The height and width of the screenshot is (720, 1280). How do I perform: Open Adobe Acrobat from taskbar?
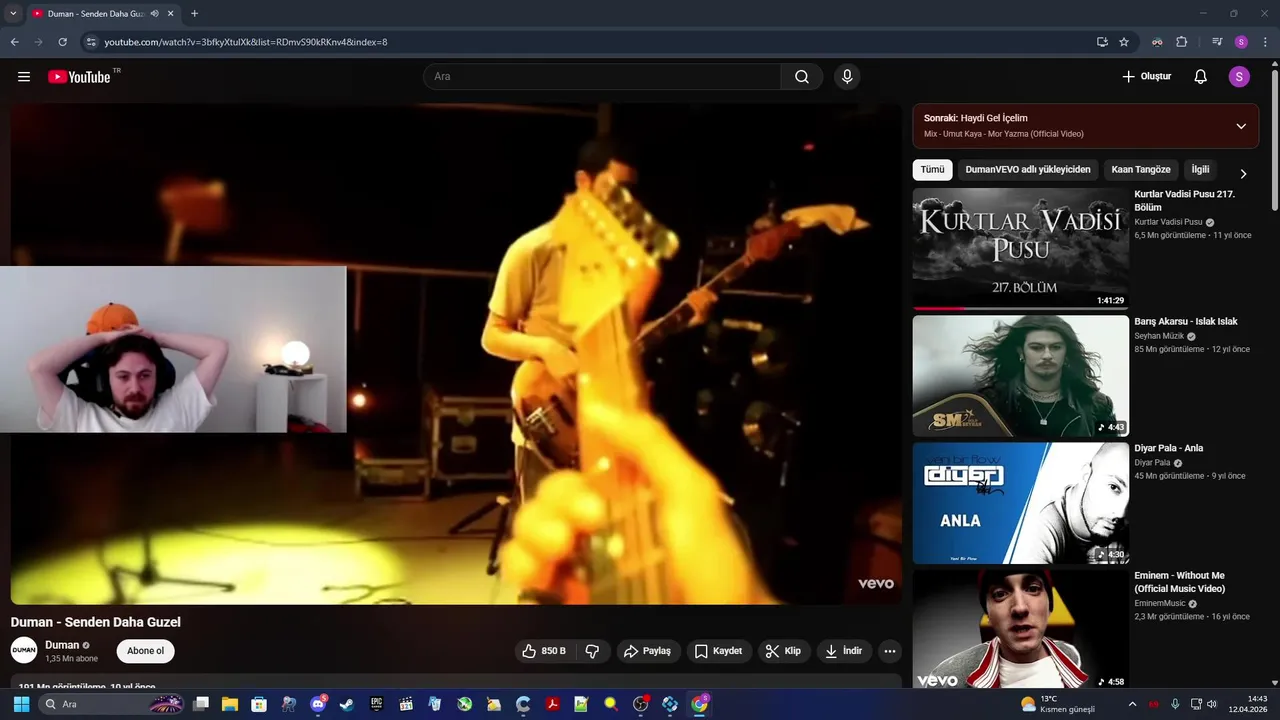(552, 704)
